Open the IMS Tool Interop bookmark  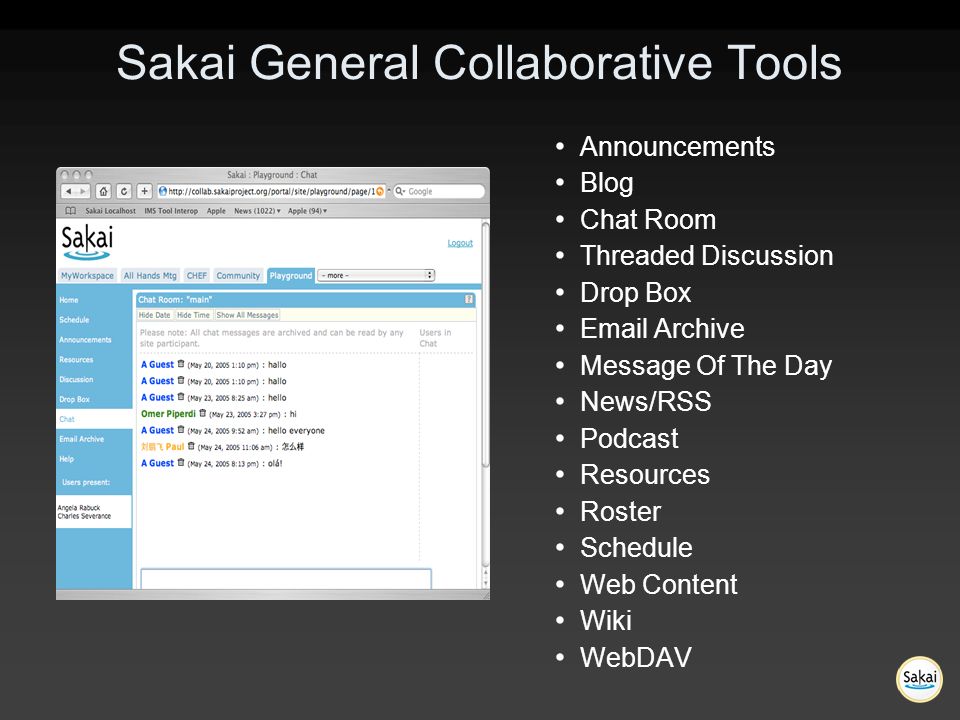(x=171, y=211)
